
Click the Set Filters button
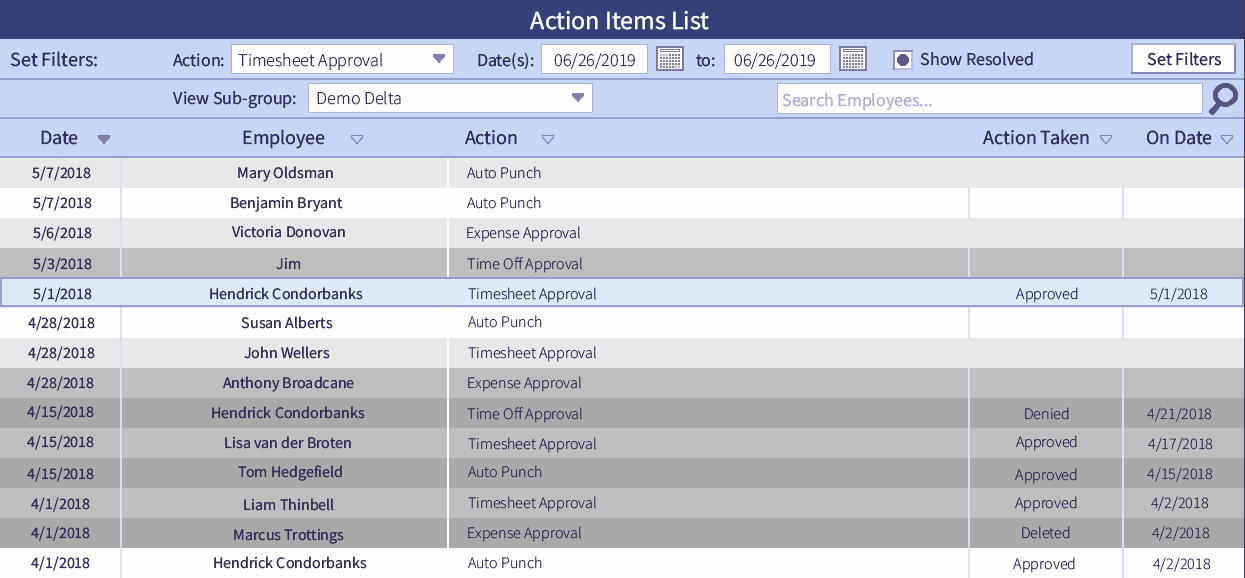pyautogui.click(x=1183, y=58)
